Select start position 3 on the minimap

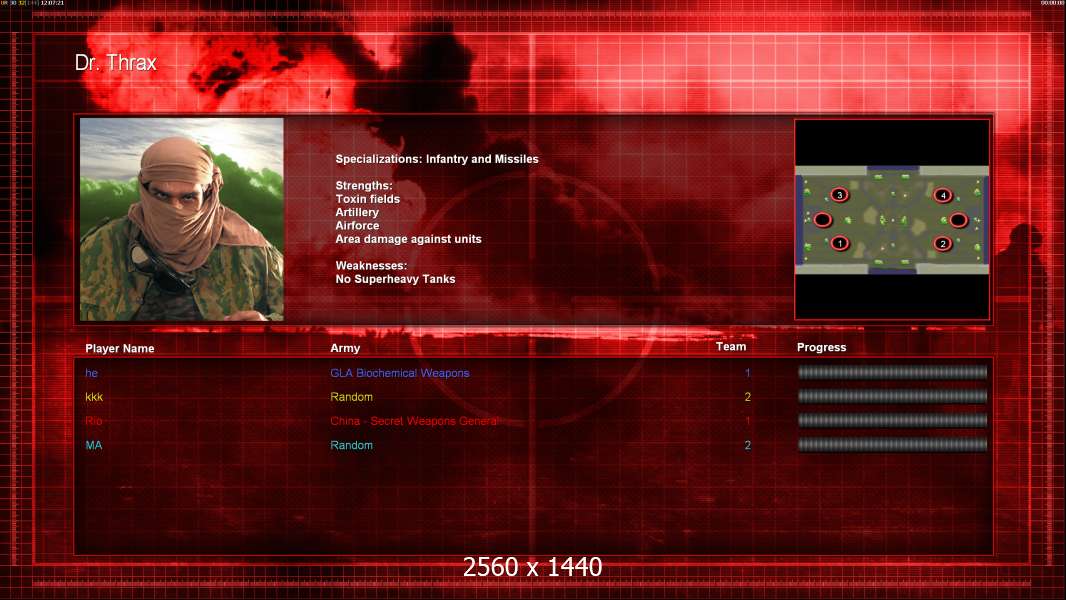pyautogui.click(x=840, y=195)
